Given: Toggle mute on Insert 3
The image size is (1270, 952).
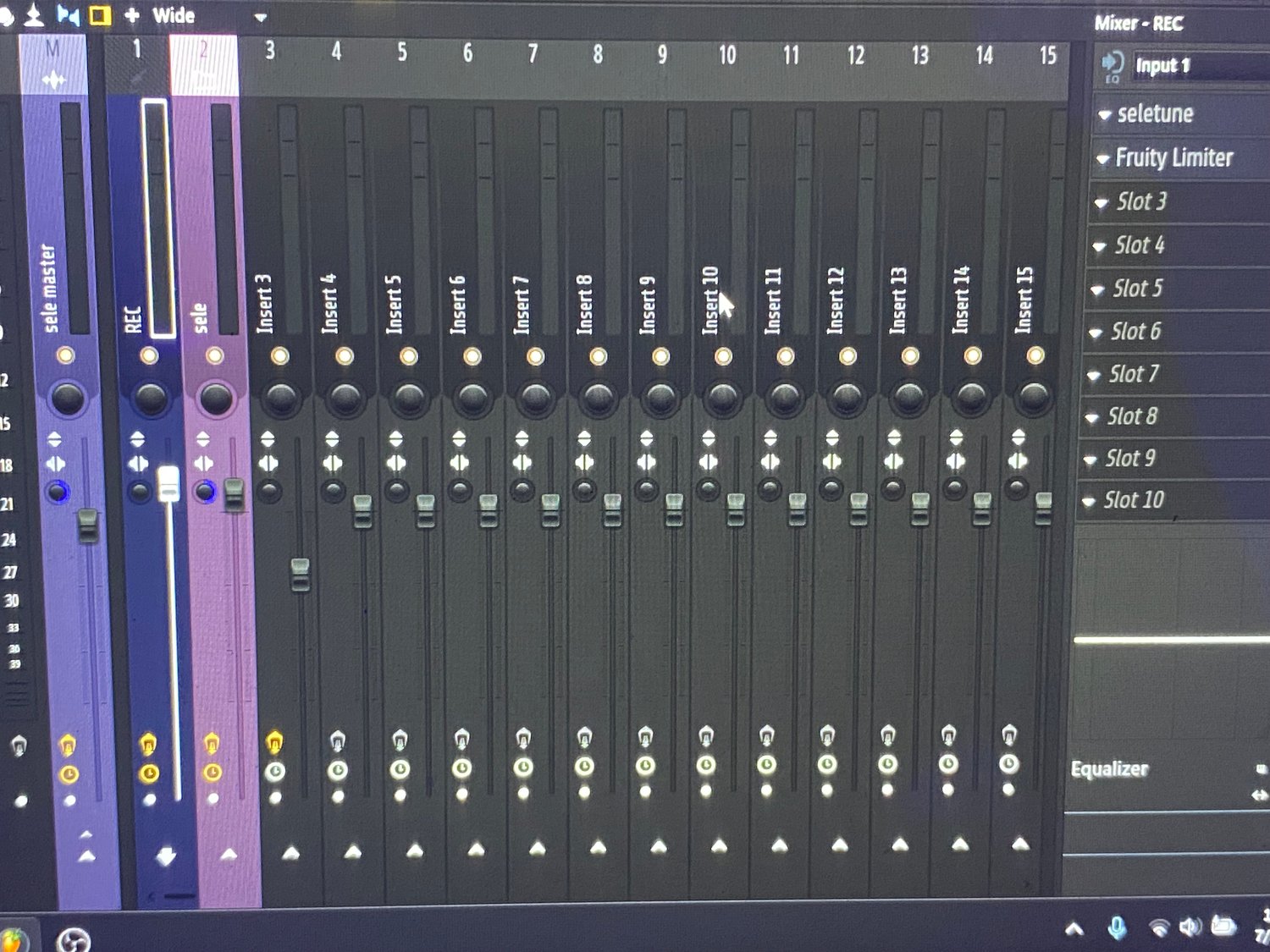Looking at the screenshot, I should tap(279, 356).
